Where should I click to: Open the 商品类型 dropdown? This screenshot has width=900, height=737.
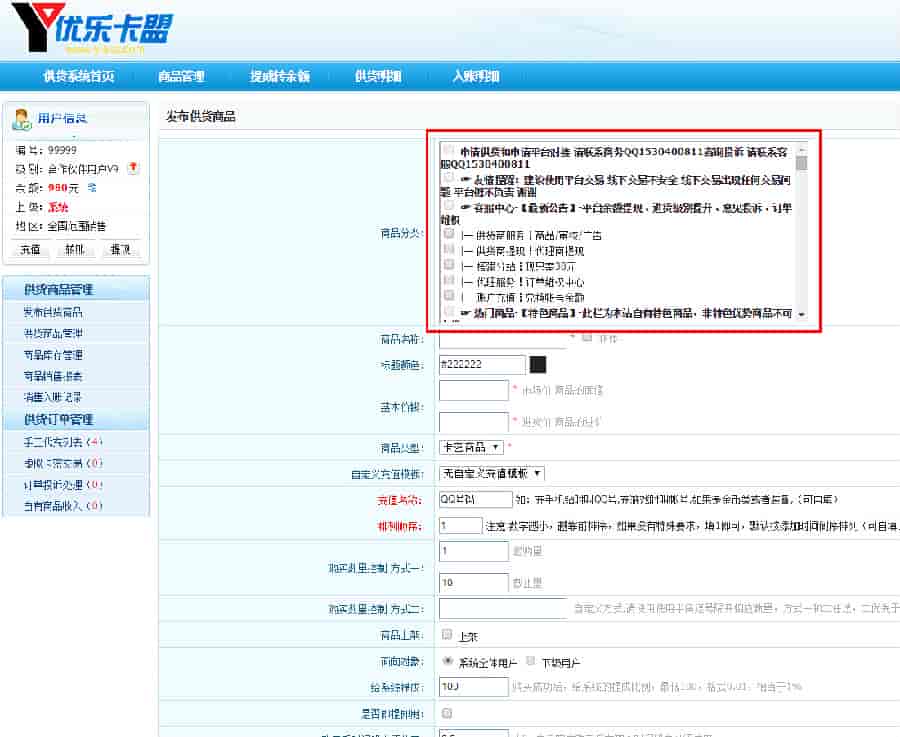click(x=471, y=447)
